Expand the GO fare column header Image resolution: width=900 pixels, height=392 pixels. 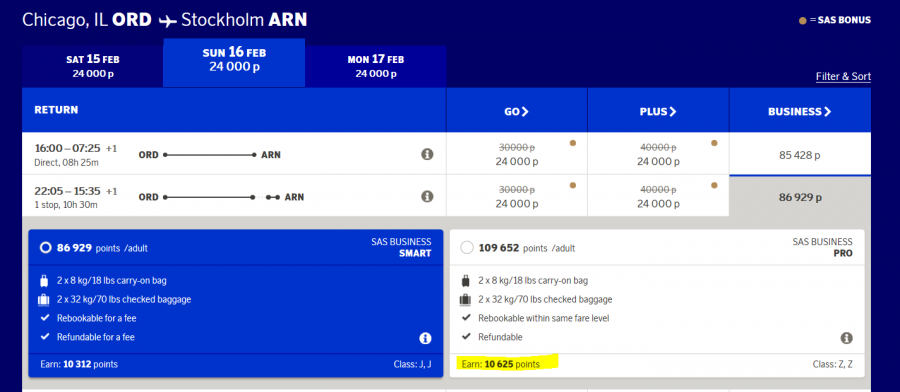517,111
